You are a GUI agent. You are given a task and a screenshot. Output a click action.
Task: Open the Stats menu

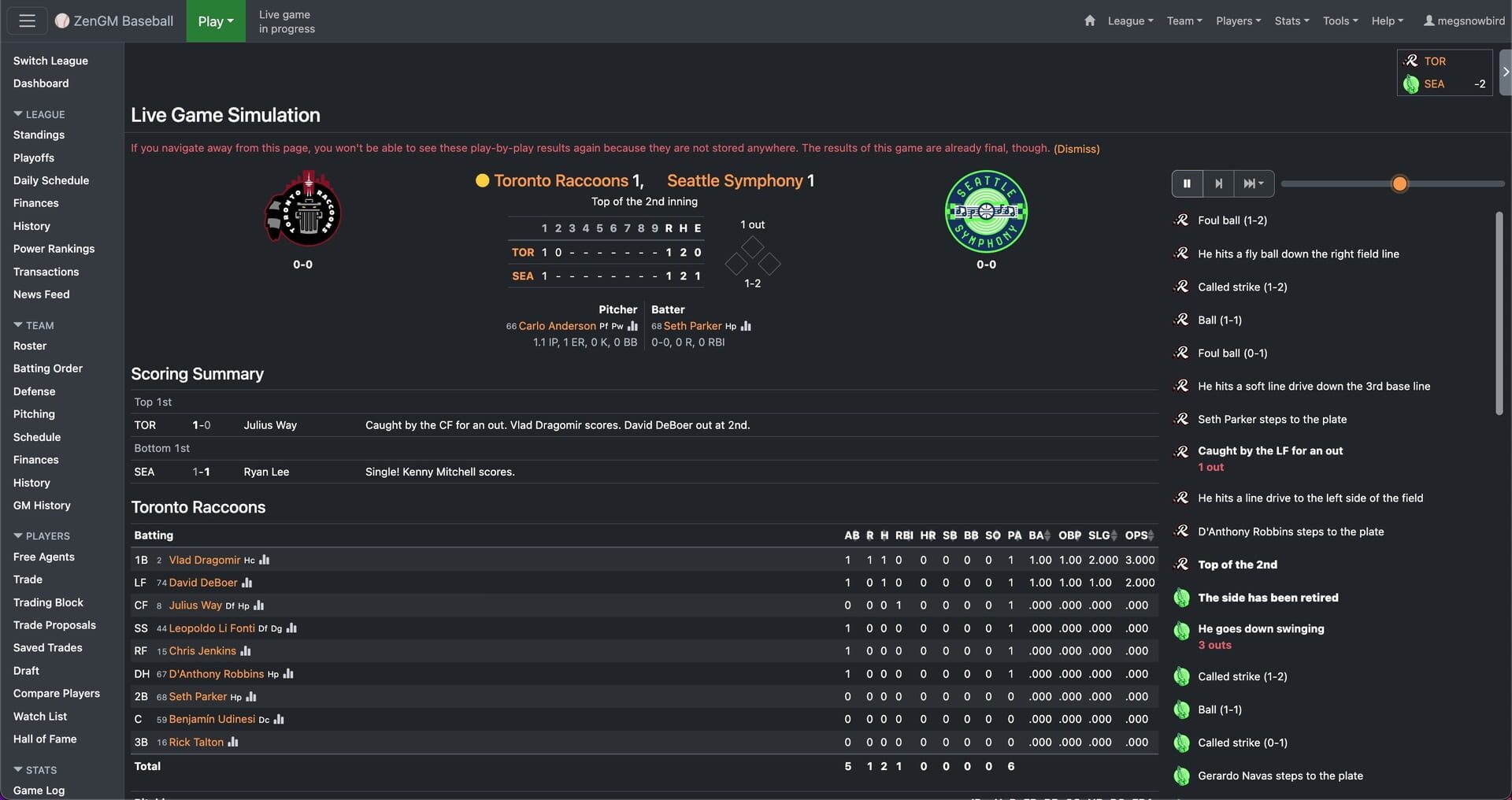1291,21
